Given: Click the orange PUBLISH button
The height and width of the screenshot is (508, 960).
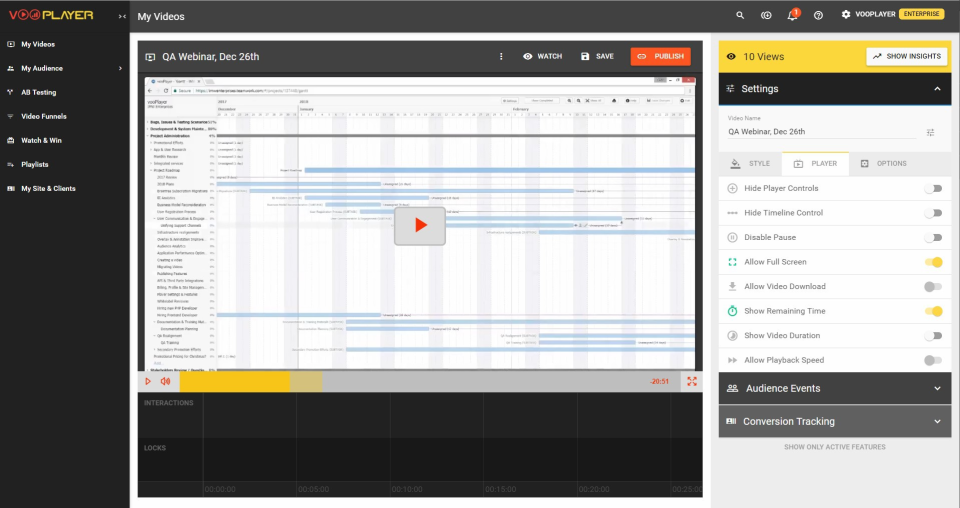Looking at the screenshot, I should click(x=661, y=56).
